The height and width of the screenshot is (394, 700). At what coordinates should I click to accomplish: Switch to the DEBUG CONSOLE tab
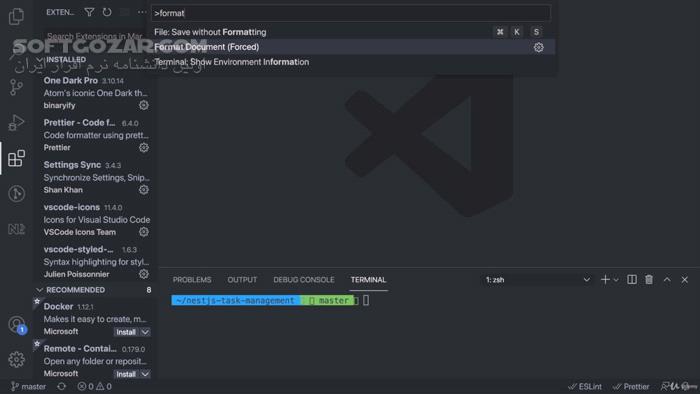click(x=304, y=280)
